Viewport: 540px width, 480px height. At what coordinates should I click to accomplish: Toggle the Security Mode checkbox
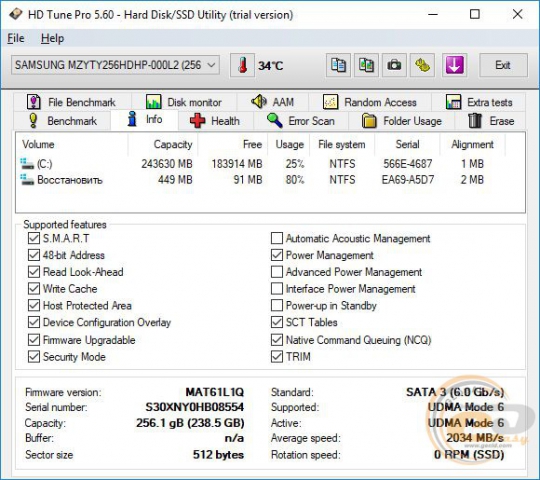pos(34,356)
